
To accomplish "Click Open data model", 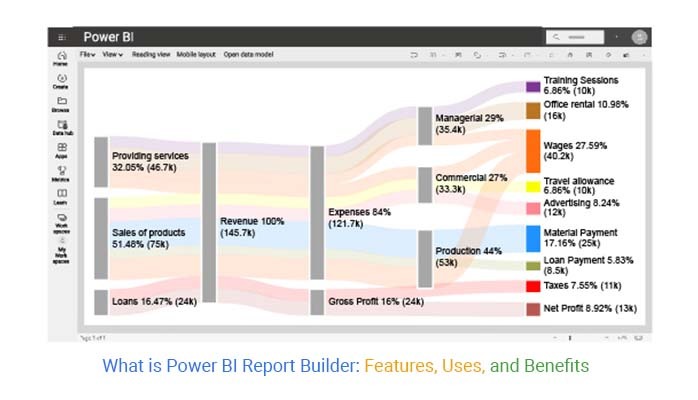I will 248,54.
